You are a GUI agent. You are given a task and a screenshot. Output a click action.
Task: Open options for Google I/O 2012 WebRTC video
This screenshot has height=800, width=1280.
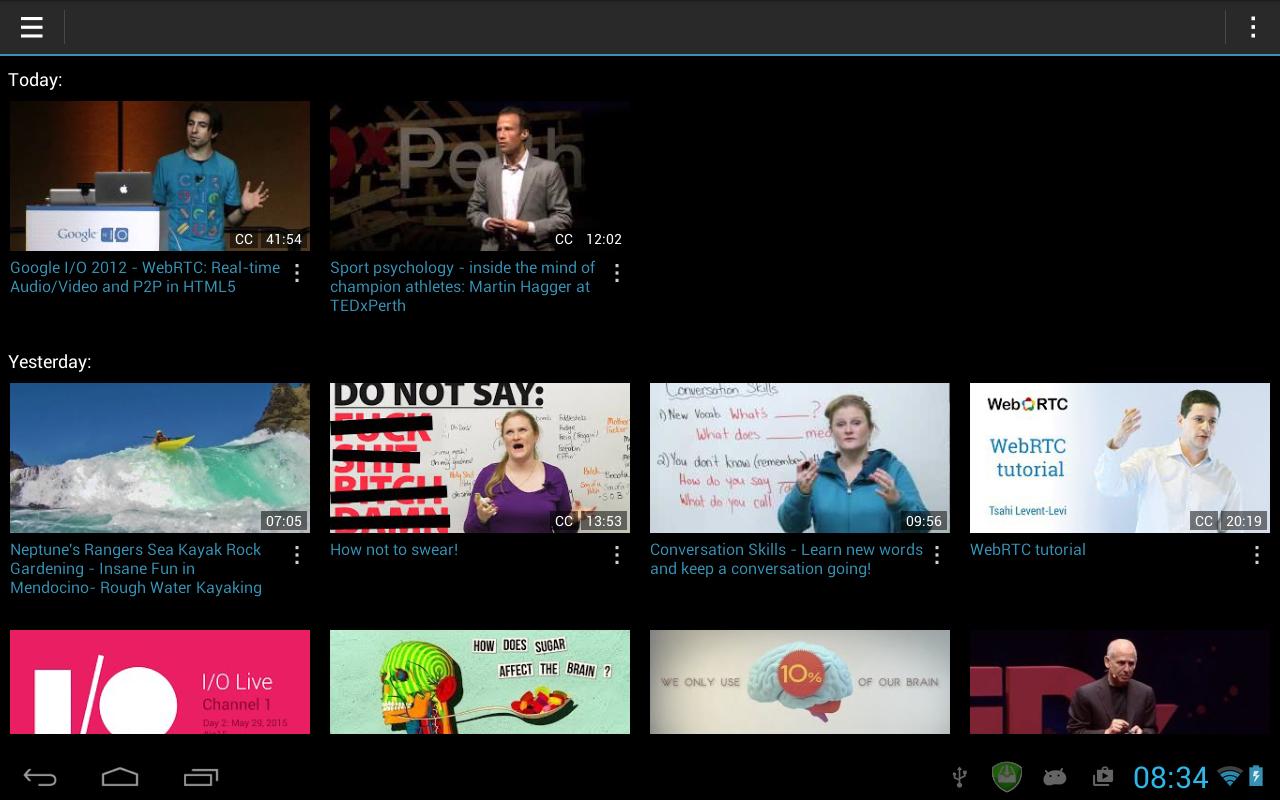(297, 273)
